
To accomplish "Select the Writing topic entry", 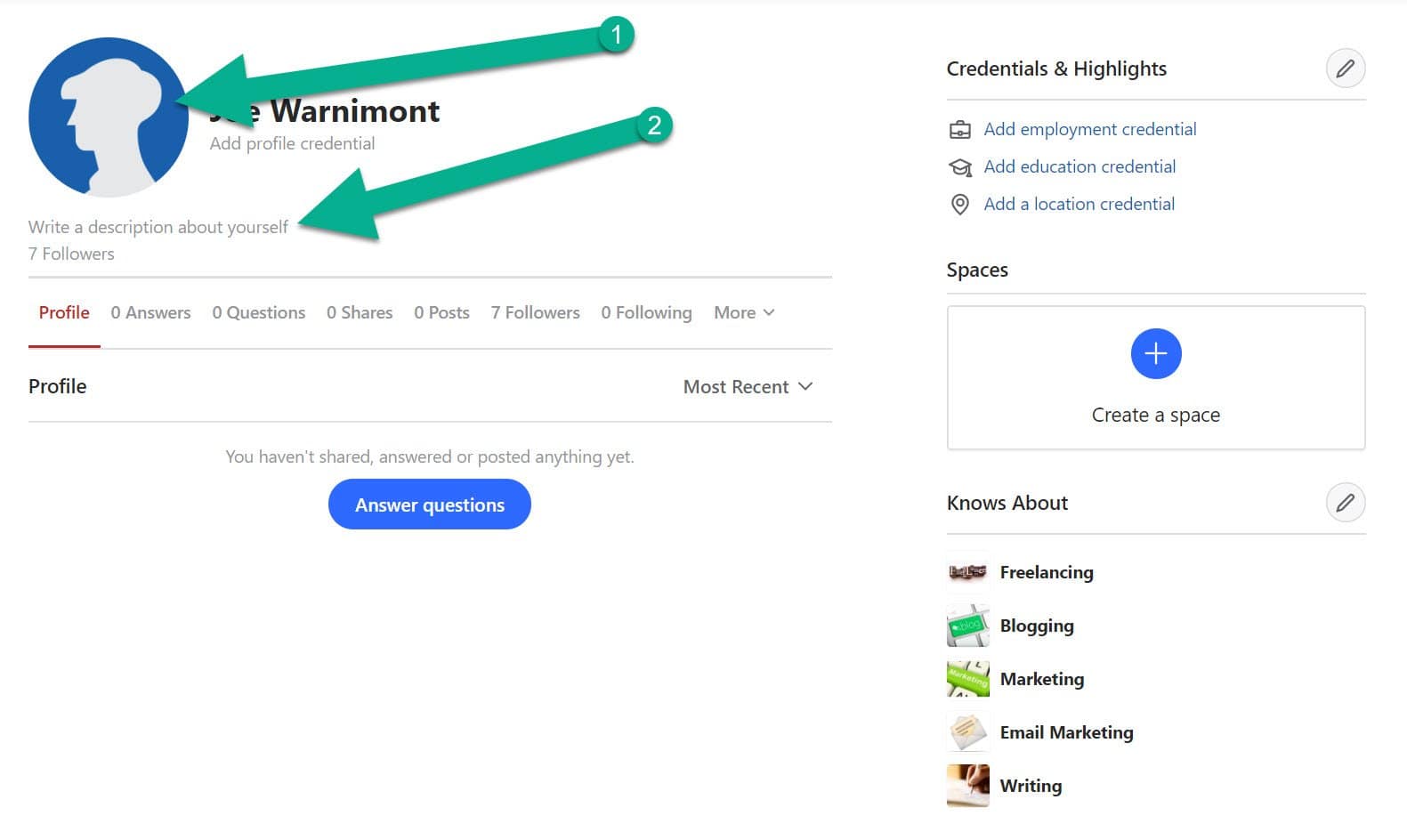I will [x=1031, y=786].
